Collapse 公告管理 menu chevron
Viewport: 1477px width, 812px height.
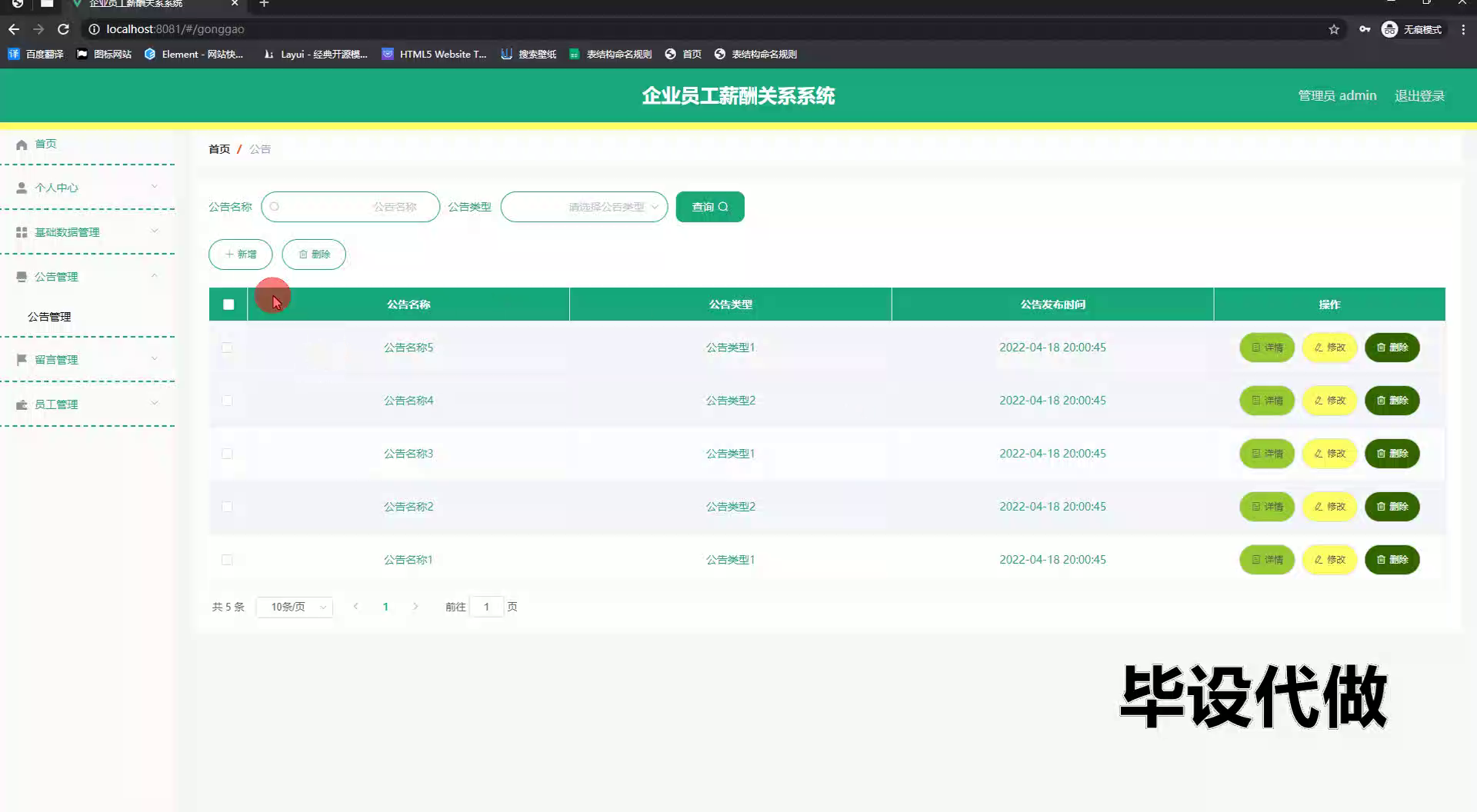click(x=154, y=276)
